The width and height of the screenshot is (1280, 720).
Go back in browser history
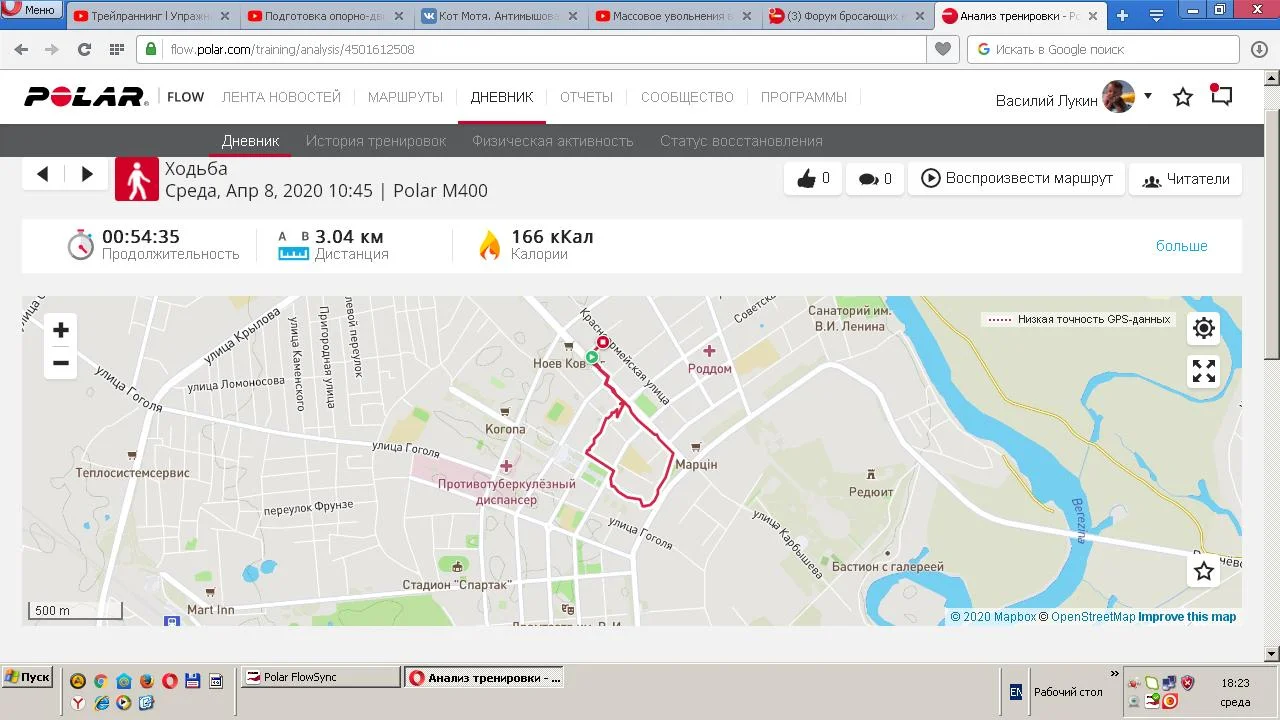(x=21, y=49)
